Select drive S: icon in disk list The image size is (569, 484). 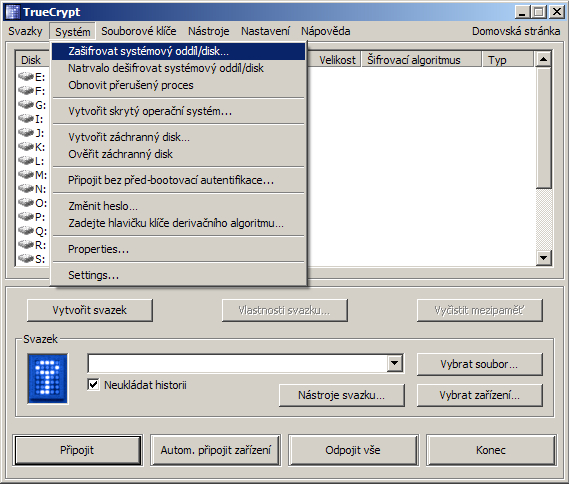point(26,259)
